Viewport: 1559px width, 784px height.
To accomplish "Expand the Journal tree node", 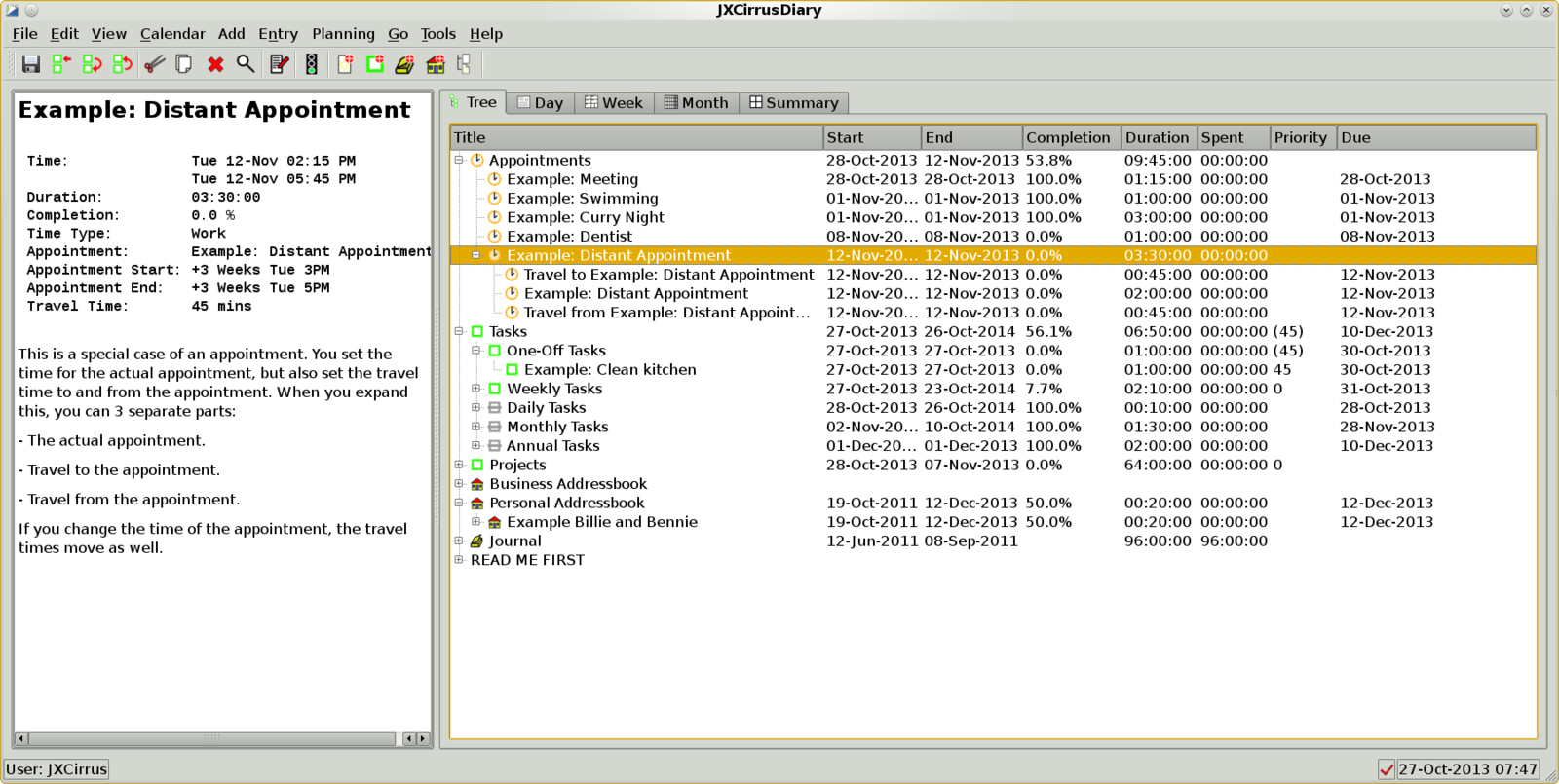I will 459,541.
